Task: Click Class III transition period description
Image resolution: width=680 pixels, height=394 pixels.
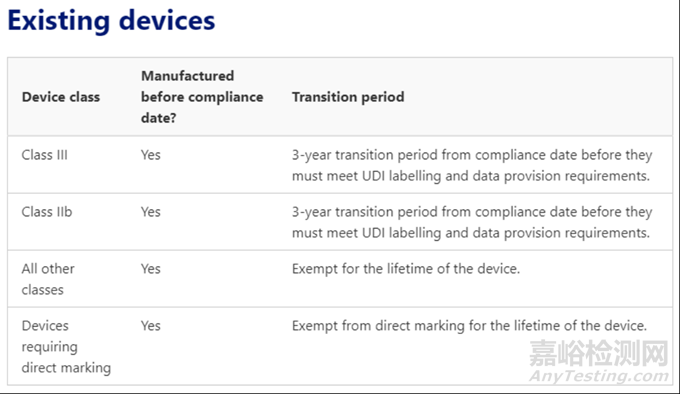Action: pyautogui.click(x=472, y=165)
